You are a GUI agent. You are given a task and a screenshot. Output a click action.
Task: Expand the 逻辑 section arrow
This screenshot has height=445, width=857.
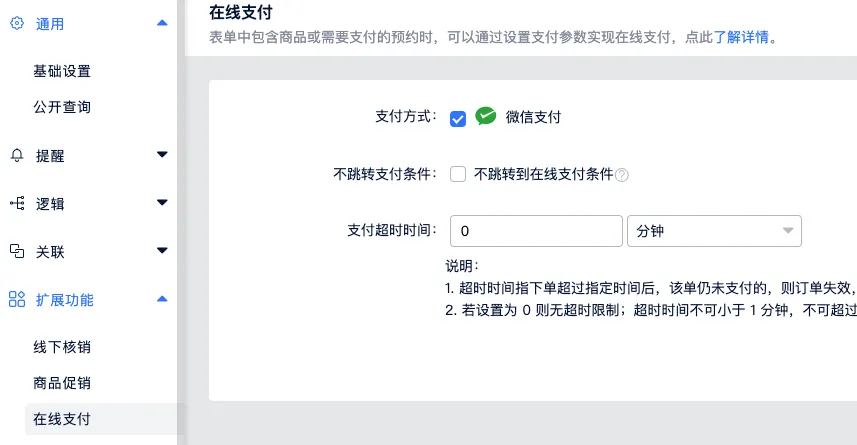162,203
